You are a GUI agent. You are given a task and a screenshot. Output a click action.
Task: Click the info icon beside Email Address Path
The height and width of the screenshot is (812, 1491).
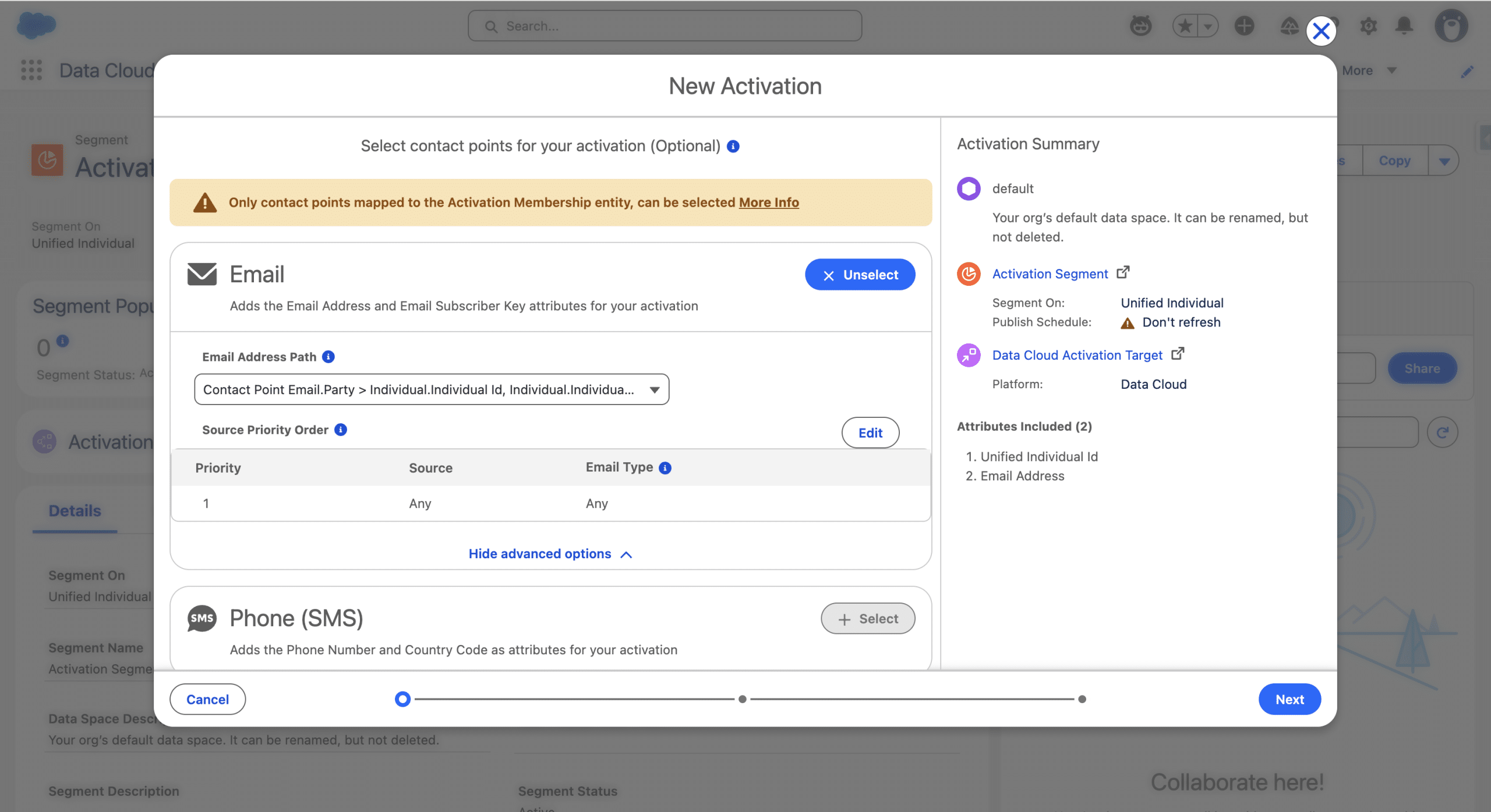[328, 357]
